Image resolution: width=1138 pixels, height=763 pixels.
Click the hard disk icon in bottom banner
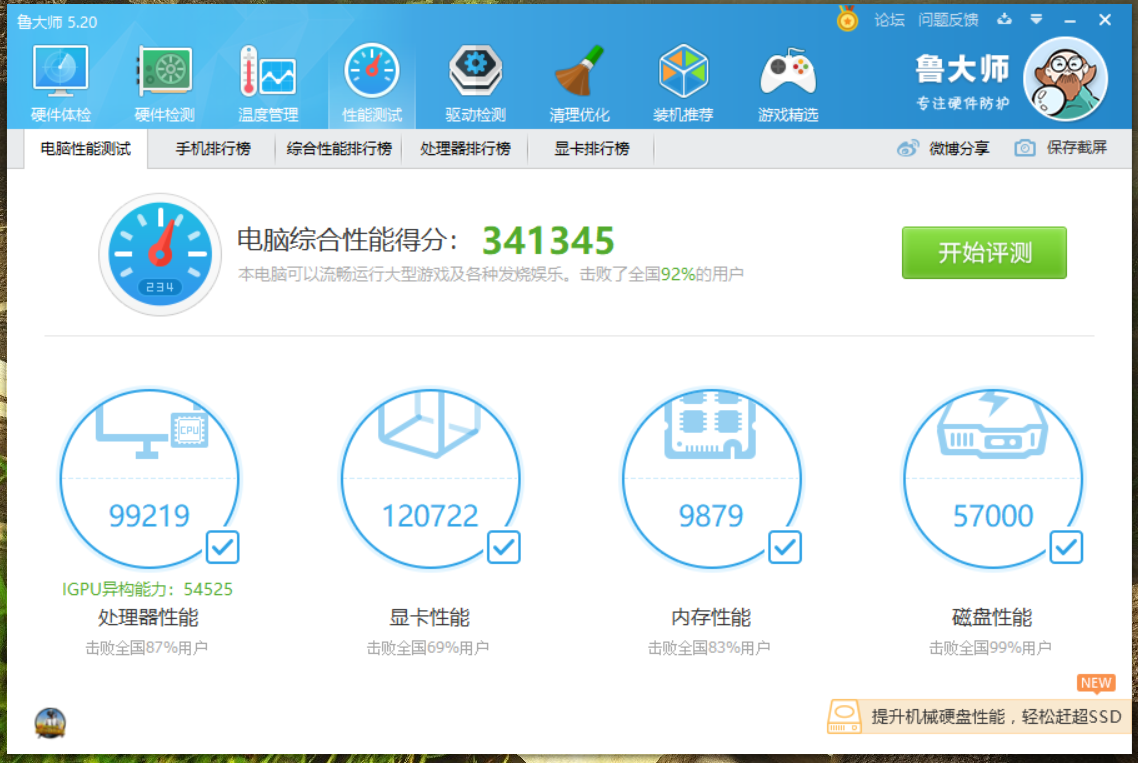coord(844,717)
